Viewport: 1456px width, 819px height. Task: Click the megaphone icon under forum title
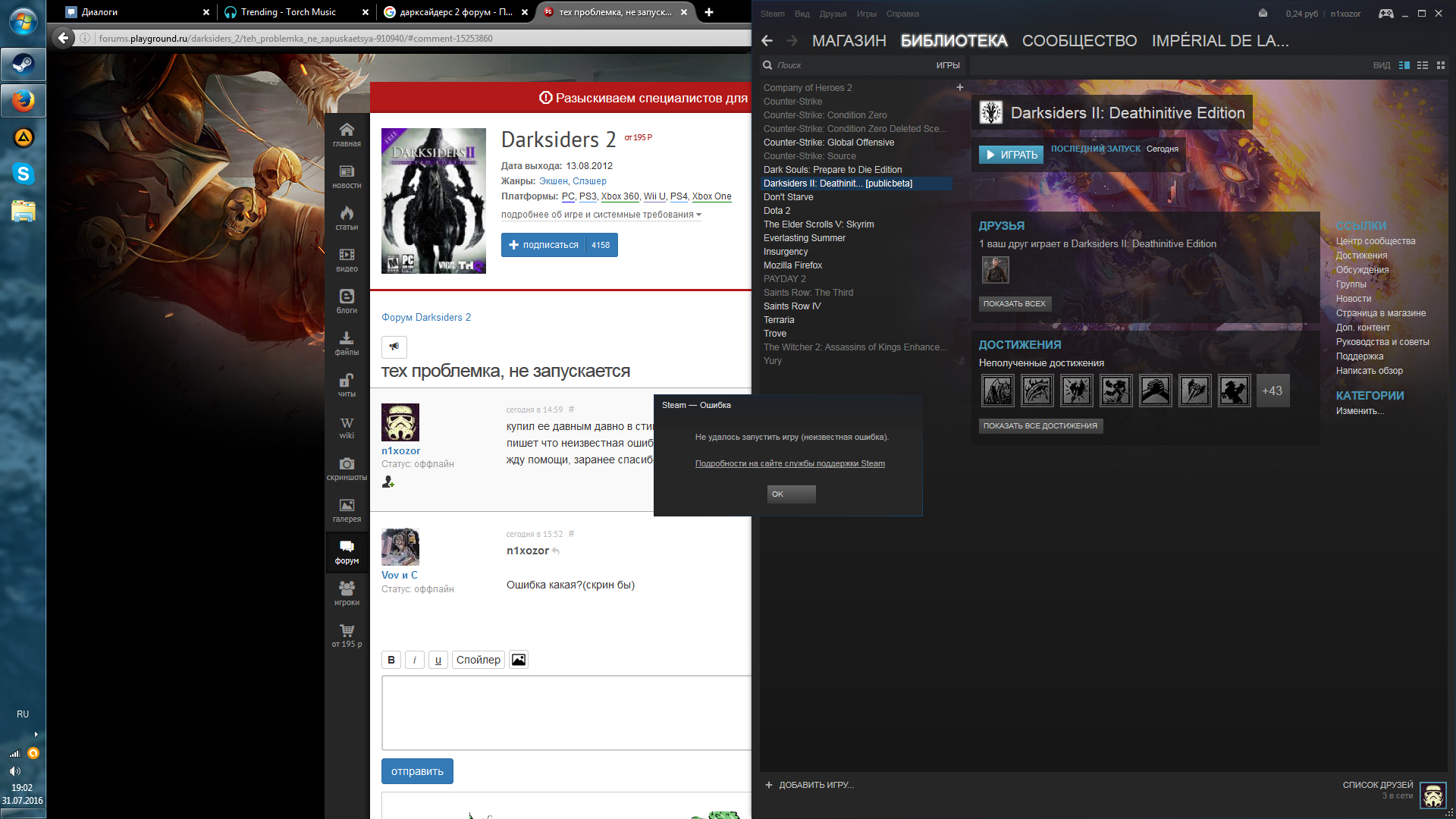[394, 347]
